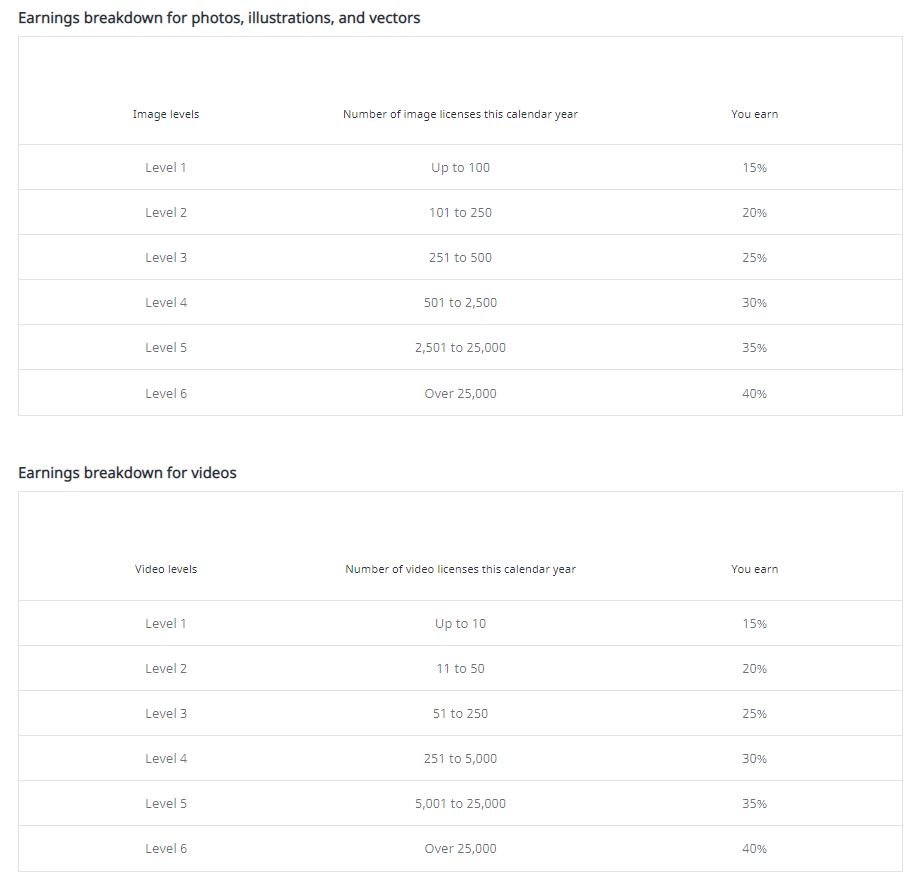The image size is (923, 883).
Task: Select 'Level 4' in the image levels table
Action: (166, 303)
